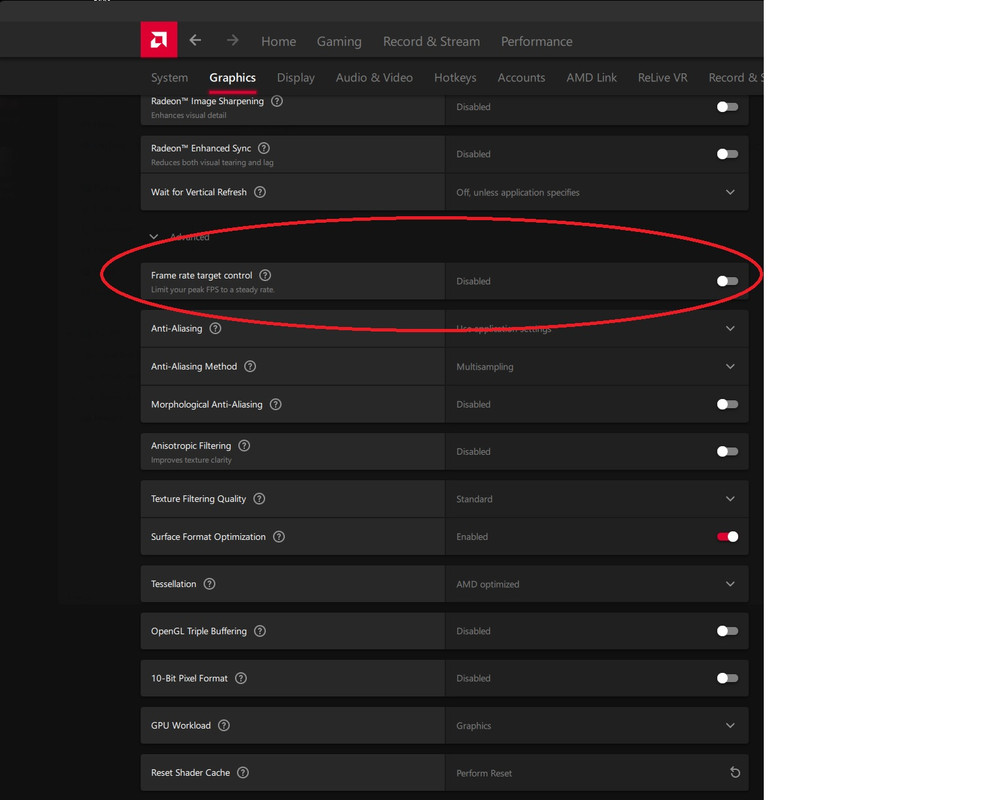The height and width of the screenshot is (800, 1006).
Task: Click the Tessellation label
Action: (x=173, y=584)
